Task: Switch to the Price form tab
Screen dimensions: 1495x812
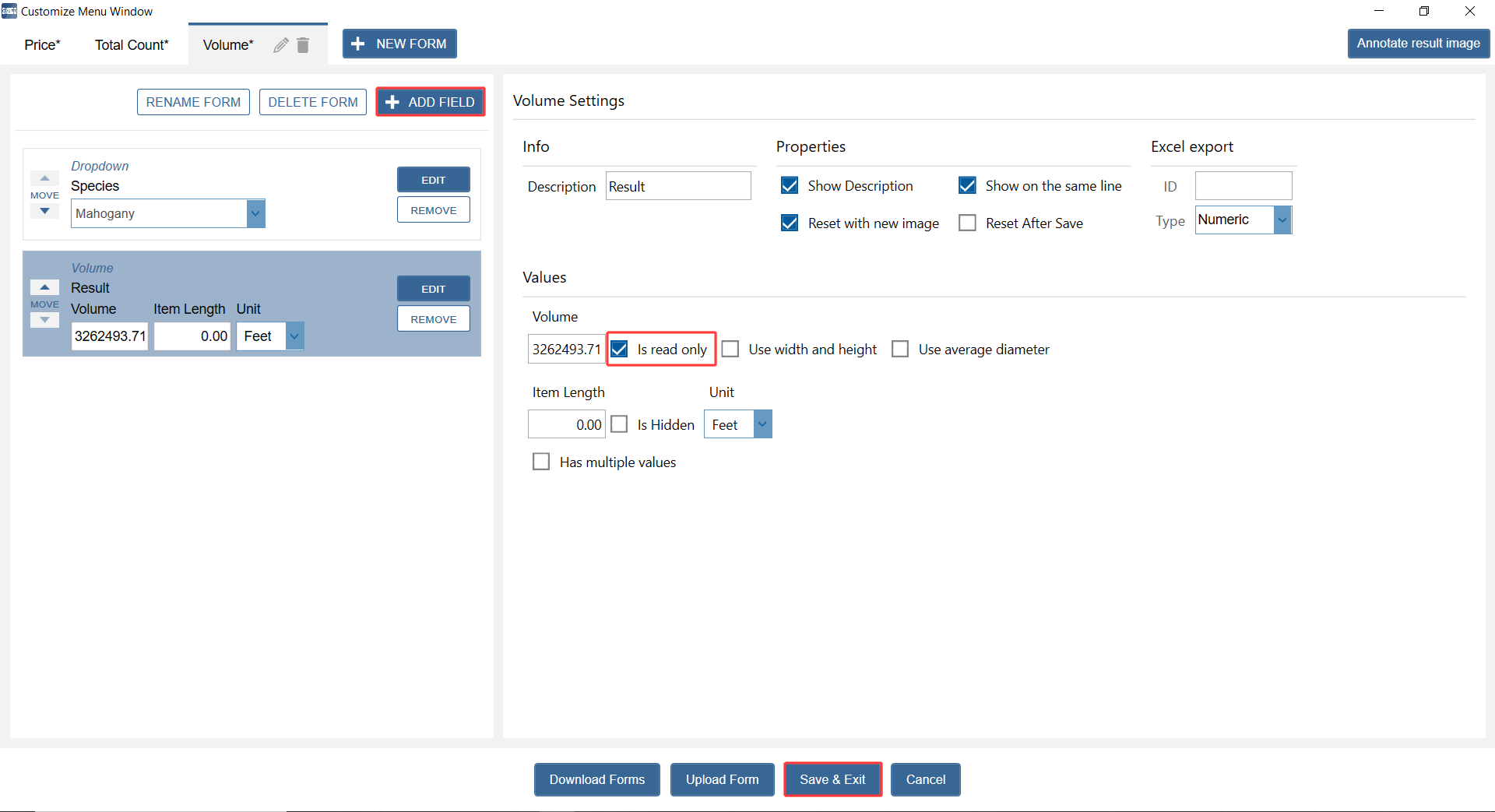Action: coord(42,45)
